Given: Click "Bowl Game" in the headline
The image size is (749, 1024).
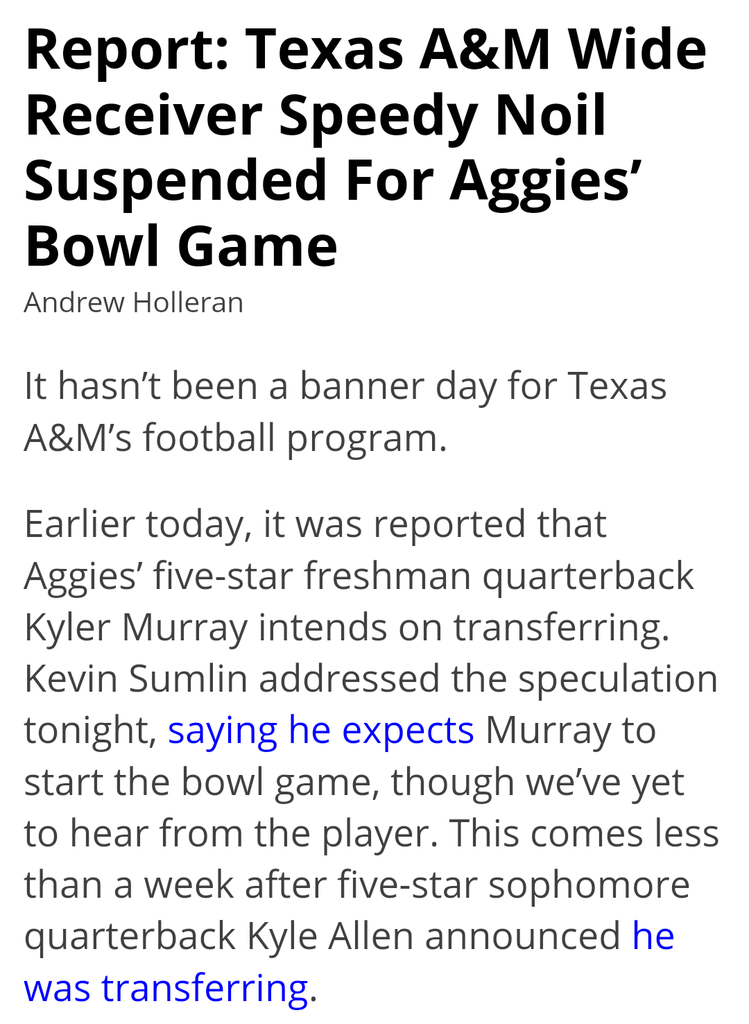Looking at the screenshot, I should pyautogui.click(x=181, y=245).
